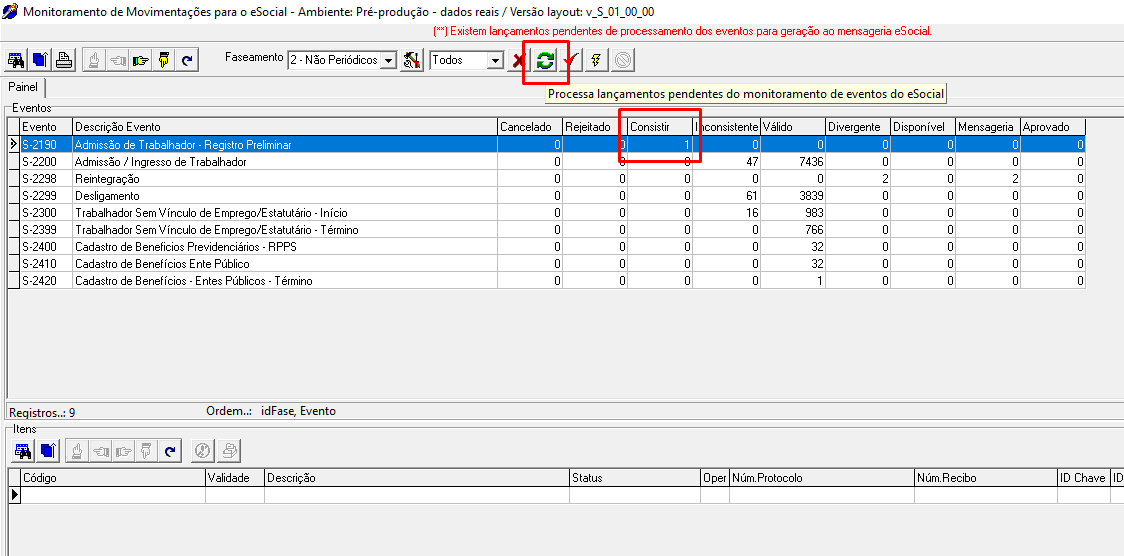
Task: Click the Evento column header
Action: click(x=46, y=127)
